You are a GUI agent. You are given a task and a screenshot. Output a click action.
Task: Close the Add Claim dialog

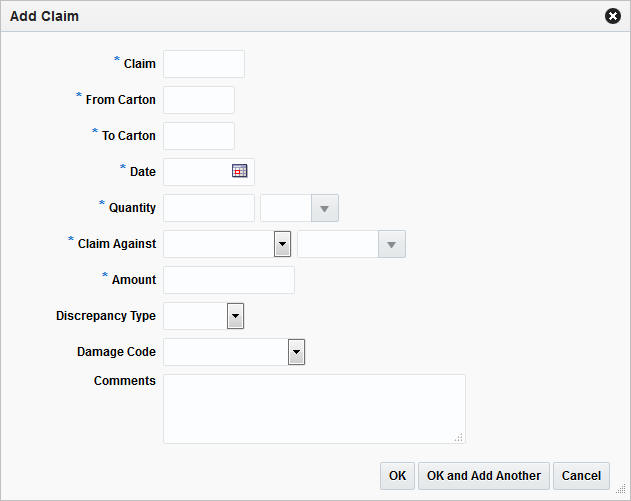613,16
